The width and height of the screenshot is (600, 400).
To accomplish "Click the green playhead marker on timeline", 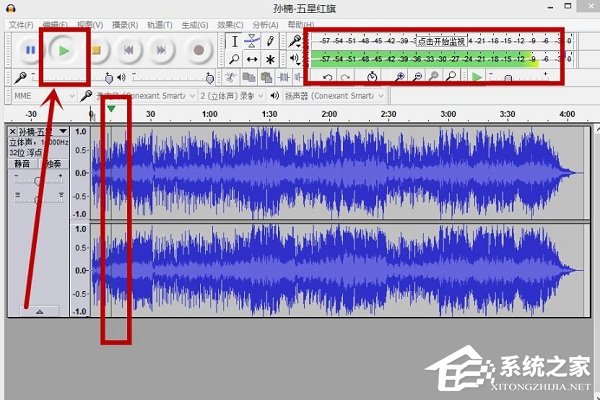I will [111, 109].
